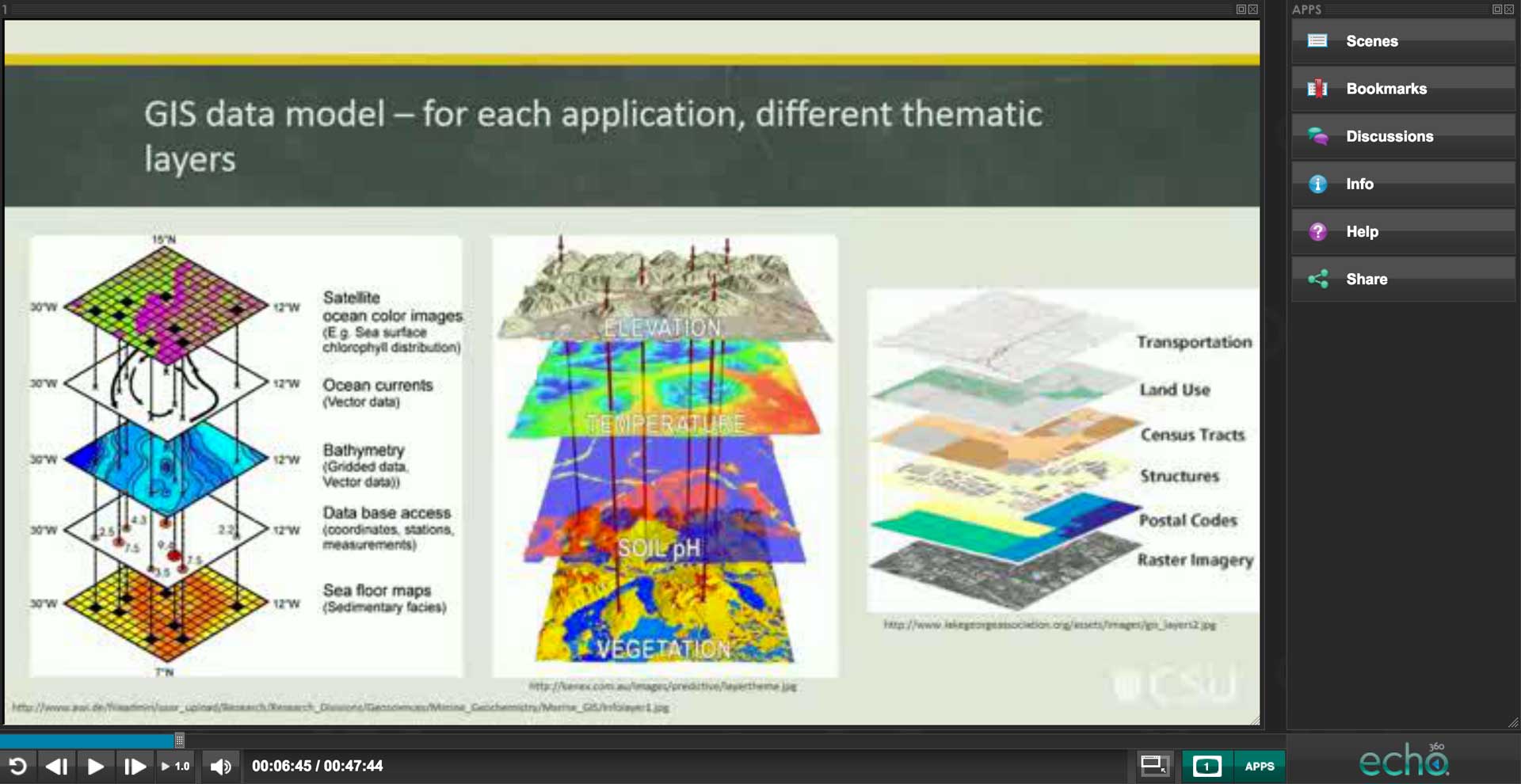Skip forward to next scene
Viewport: 1521px width, 784px height.
pyautogui.click(x=134, y=766)
